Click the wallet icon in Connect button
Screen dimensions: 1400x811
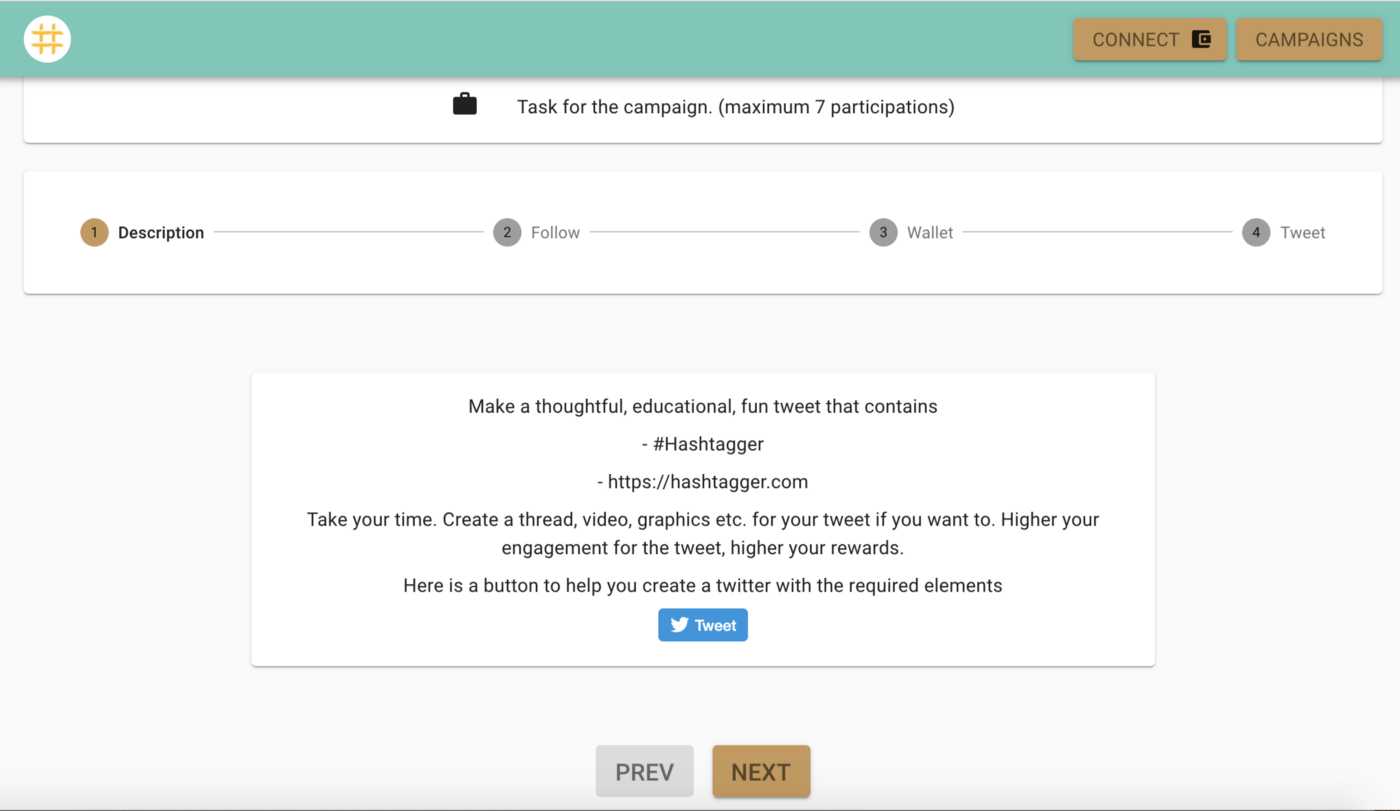tap(1201, 40)
